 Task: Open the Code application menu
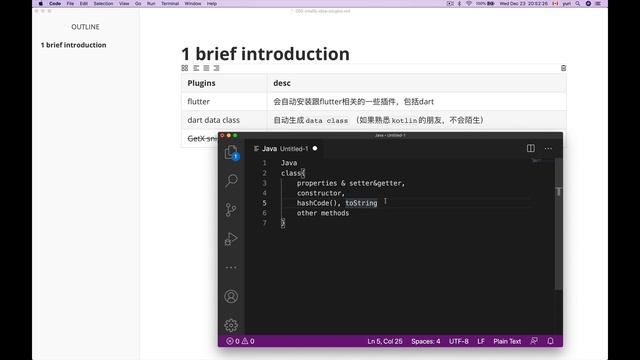tap(55, 3)
